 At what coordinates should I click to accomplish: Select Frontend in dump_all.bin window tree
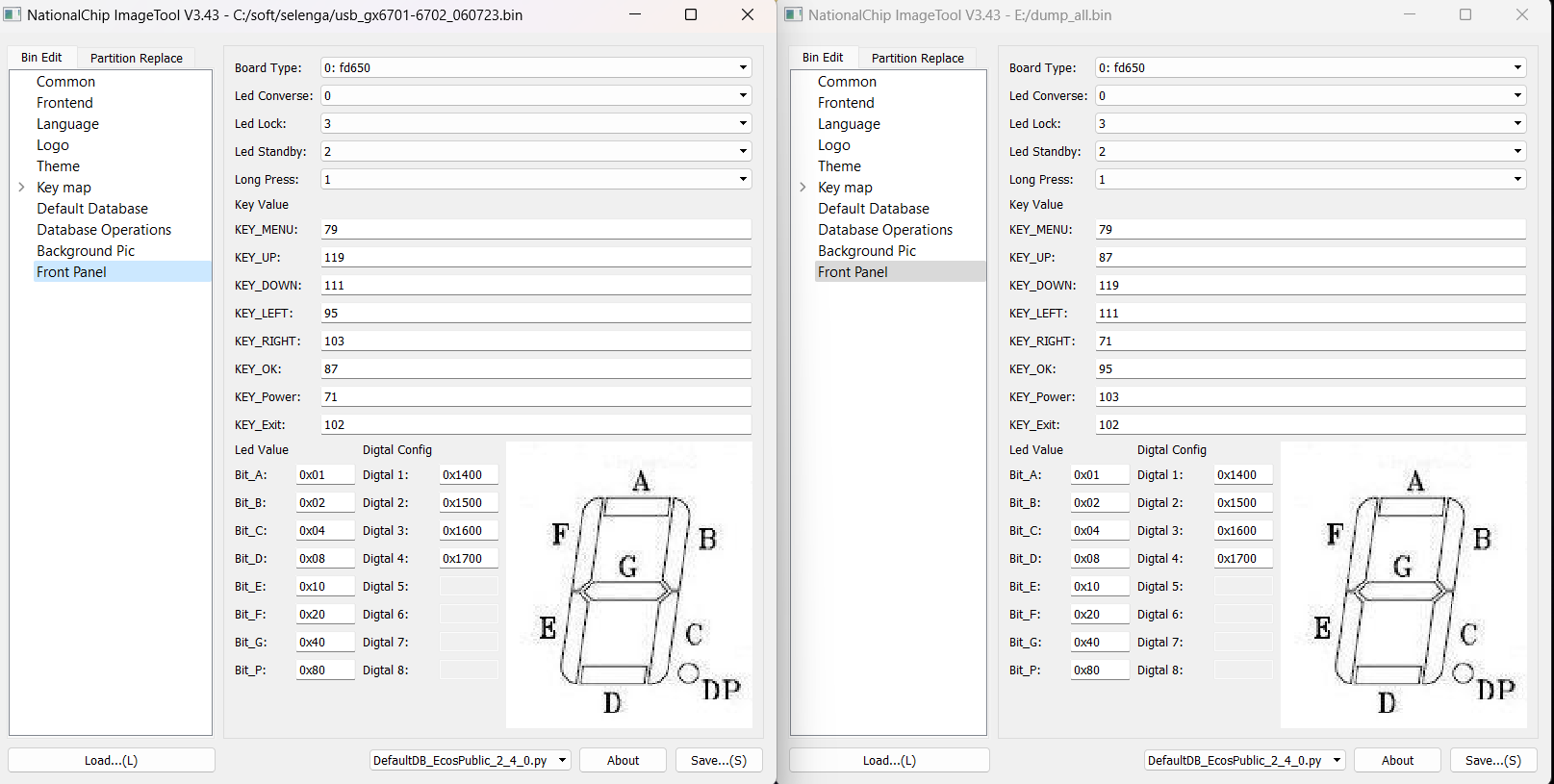846,103
